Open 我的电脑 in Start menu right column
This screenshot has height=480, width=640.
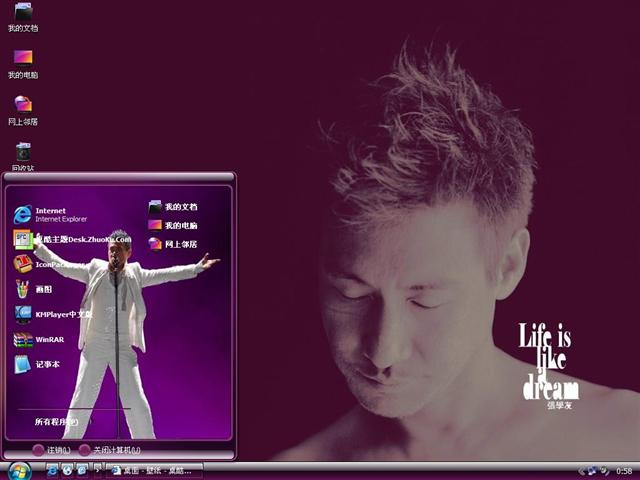(x=173, y=225)
